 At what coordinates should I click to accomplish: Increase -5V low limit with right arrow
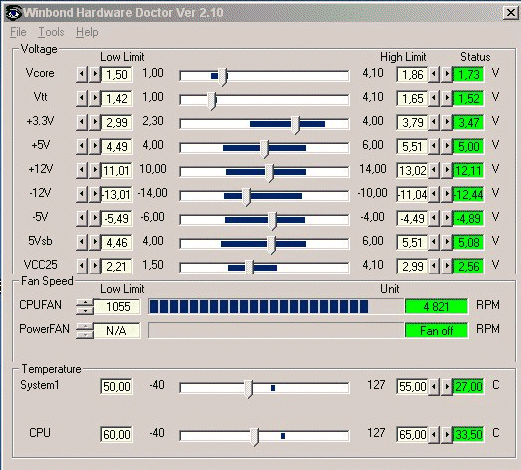click(95, 218)
